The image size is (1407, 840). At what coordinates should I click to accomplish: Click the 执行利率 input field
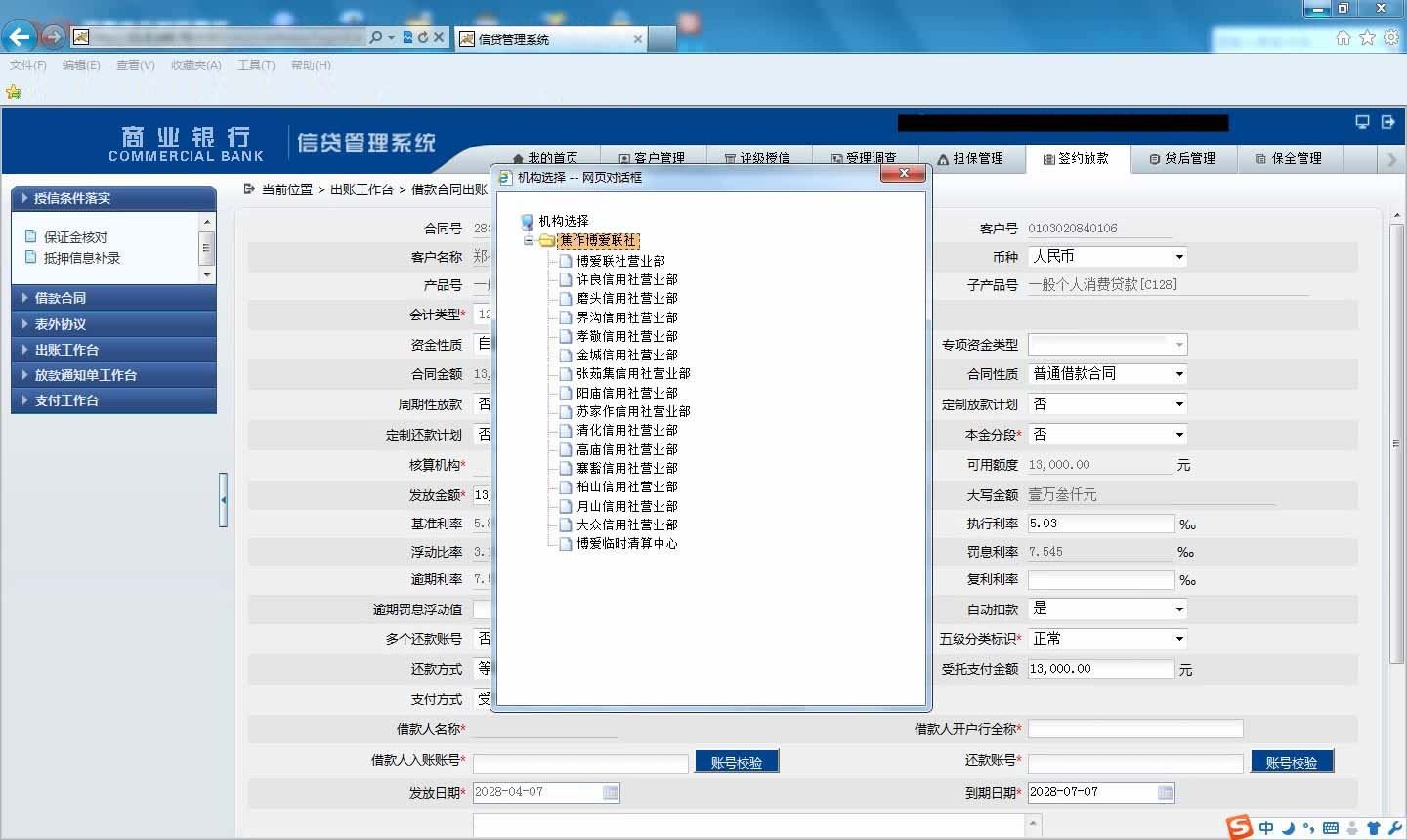point(1101,524)
